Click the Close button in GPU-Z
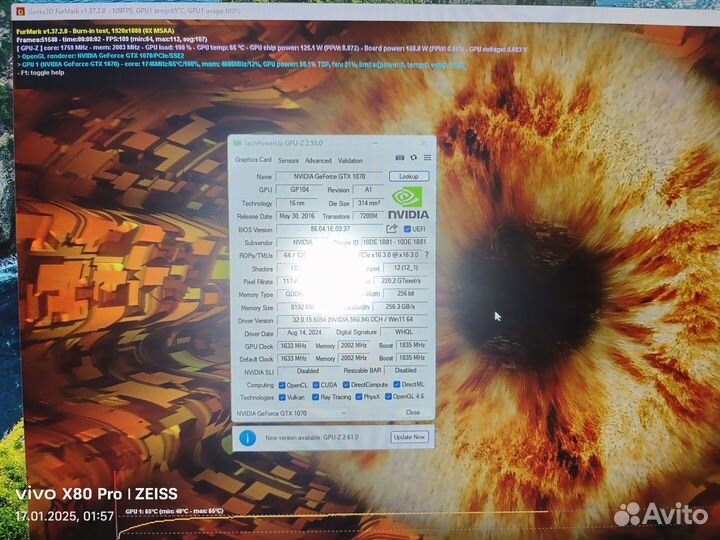720x540 pixels. tap(412, 412)
